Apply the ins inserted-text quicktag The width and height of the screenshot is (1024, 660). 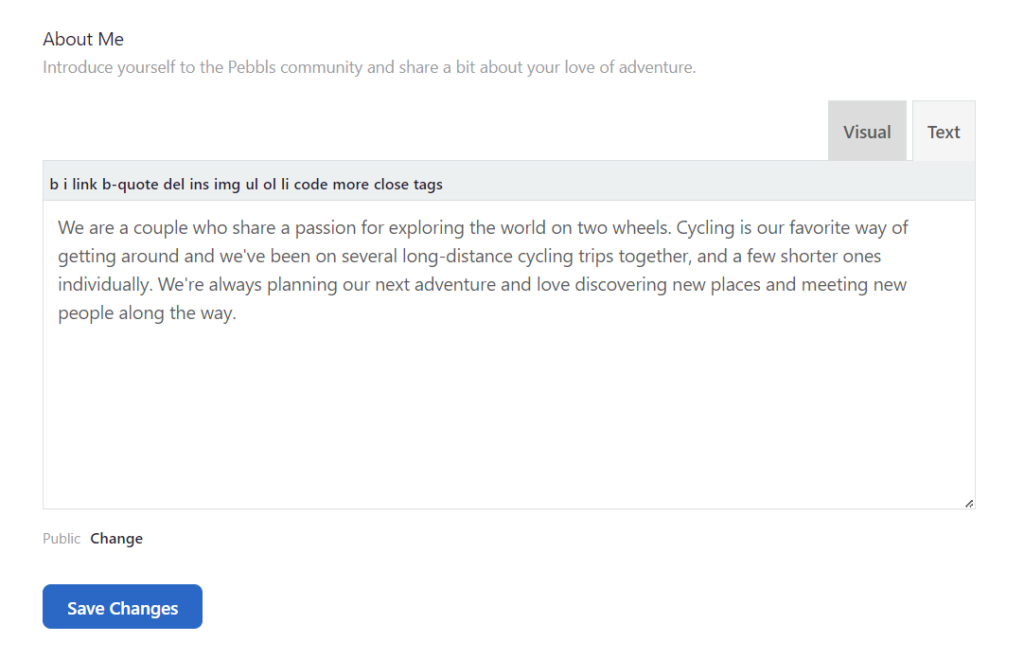pos(199,184)
